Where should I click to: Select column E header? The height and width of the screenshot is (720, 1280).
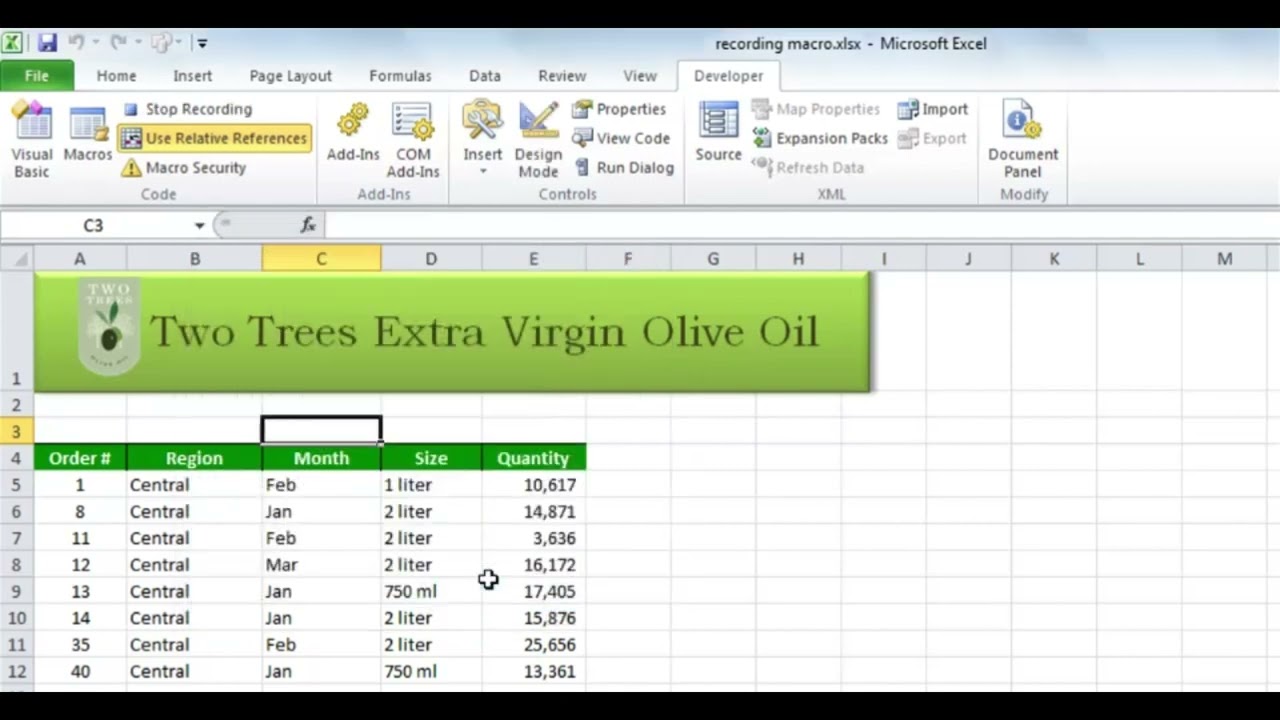click(x=533, y=259)
